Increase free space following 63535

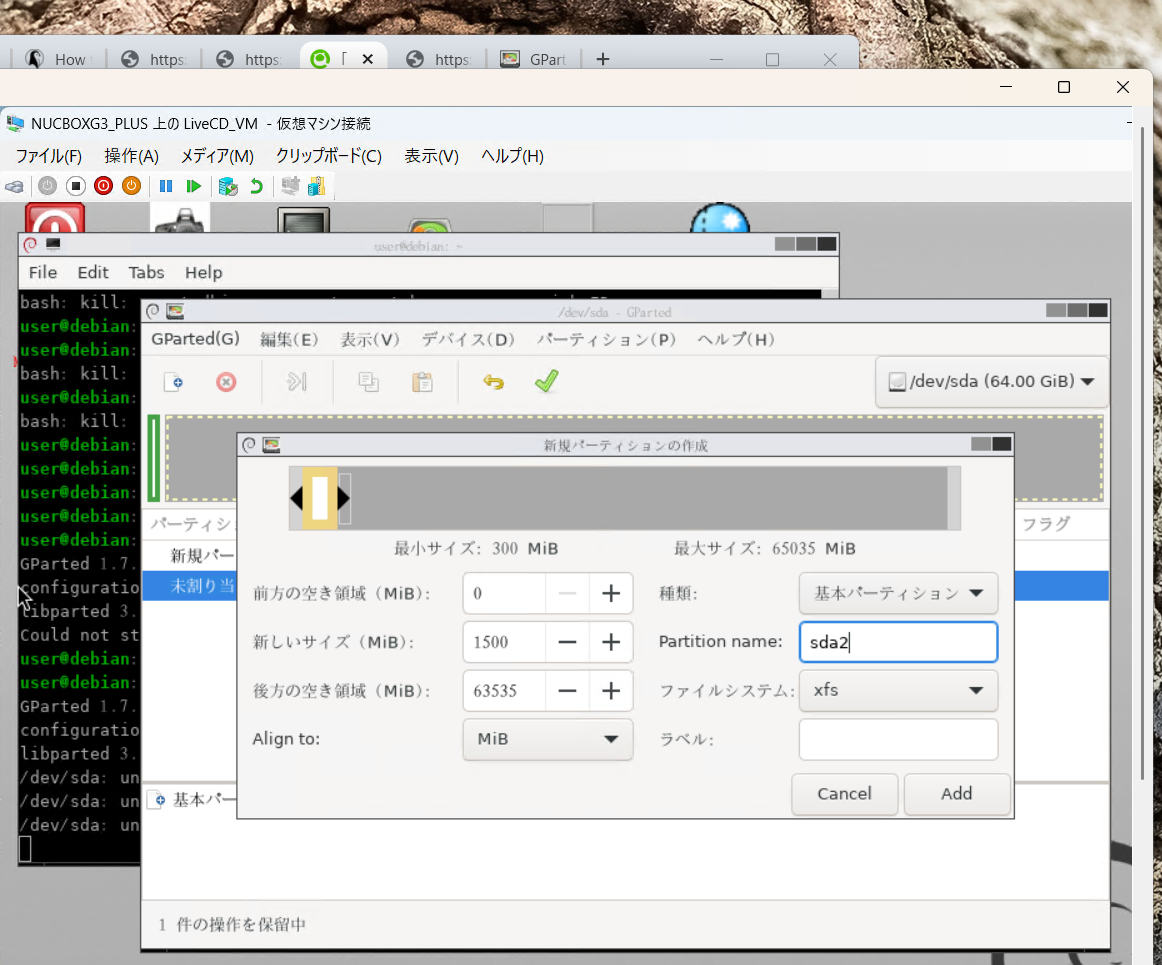coord(611,691)
